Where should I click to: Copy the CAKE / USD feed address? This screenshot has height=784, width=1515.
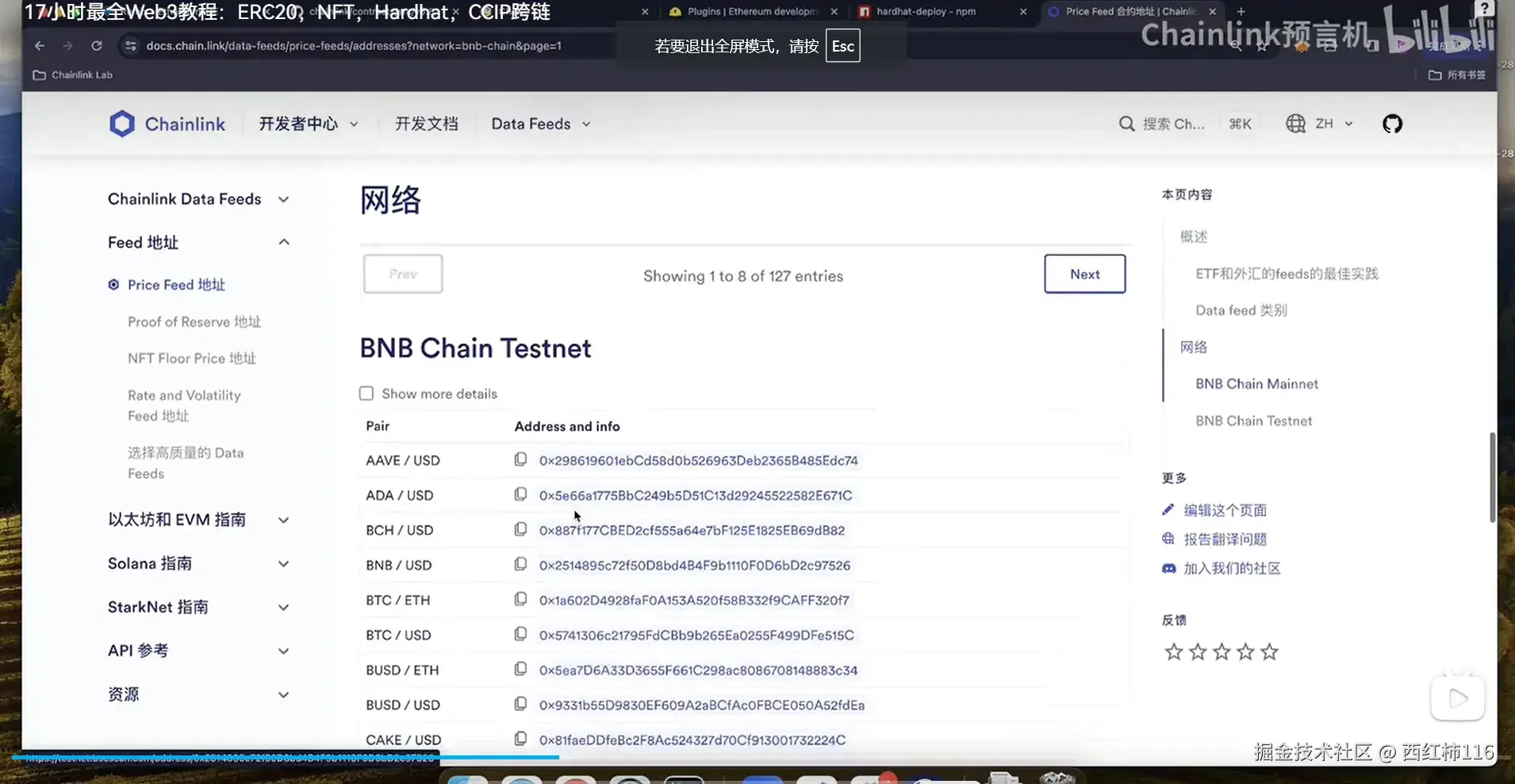(x=520, y=739)
